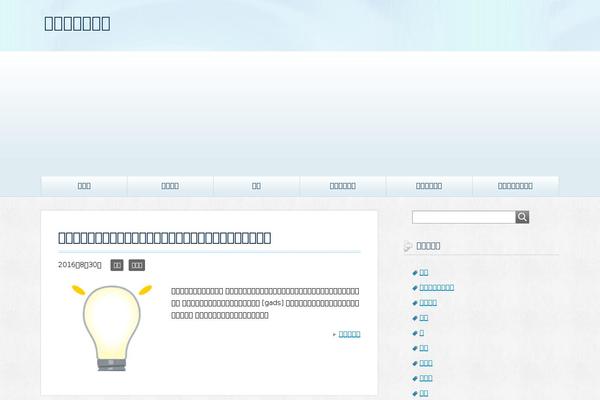Open the four-character sidebar category link
The height and width of the screenshot is (400, 600).
point(428,303)
